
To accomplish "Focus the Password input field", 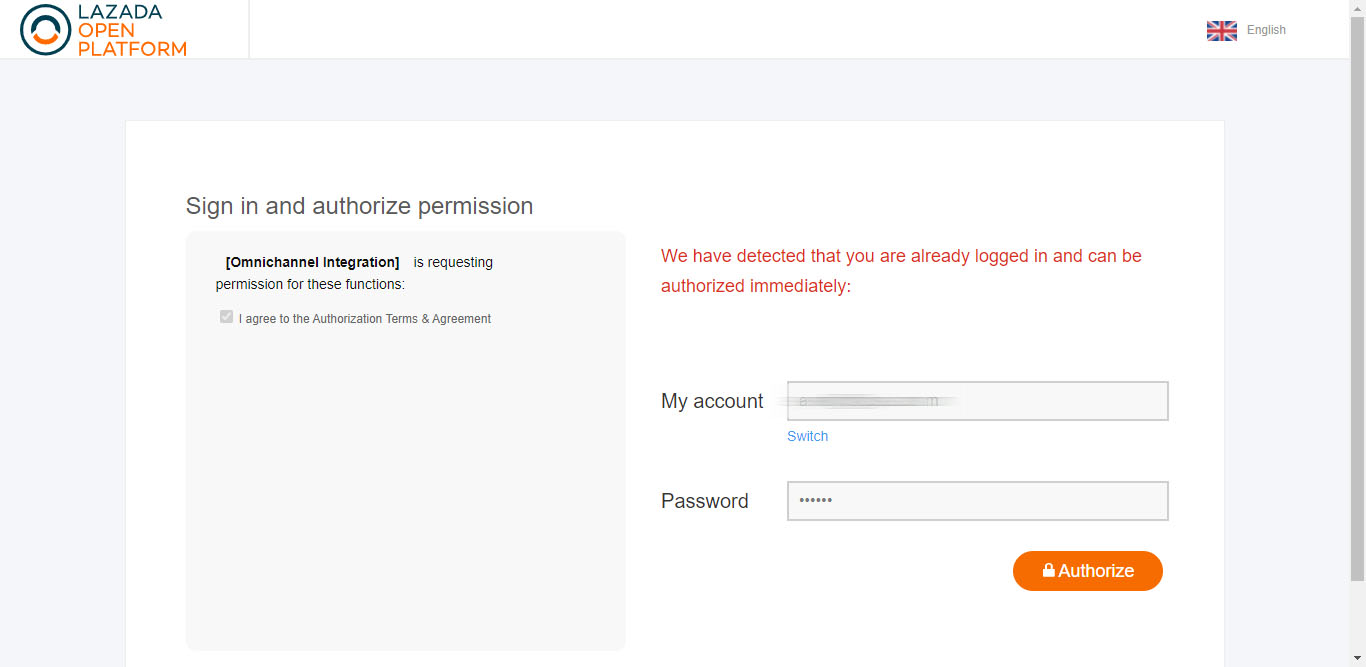I will (x=977, y=501).
